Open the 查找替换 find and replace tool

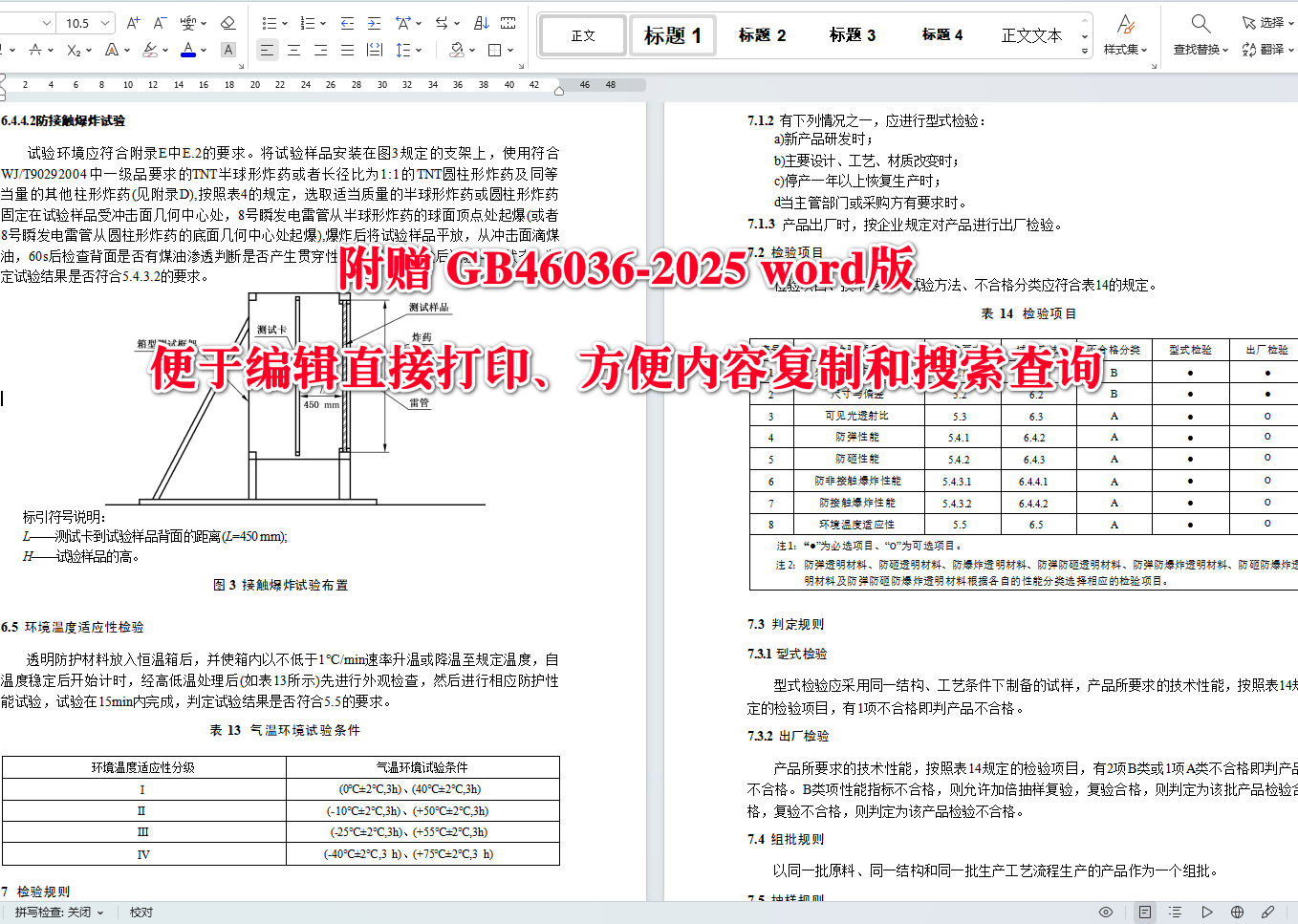[x=1201, y=34]
